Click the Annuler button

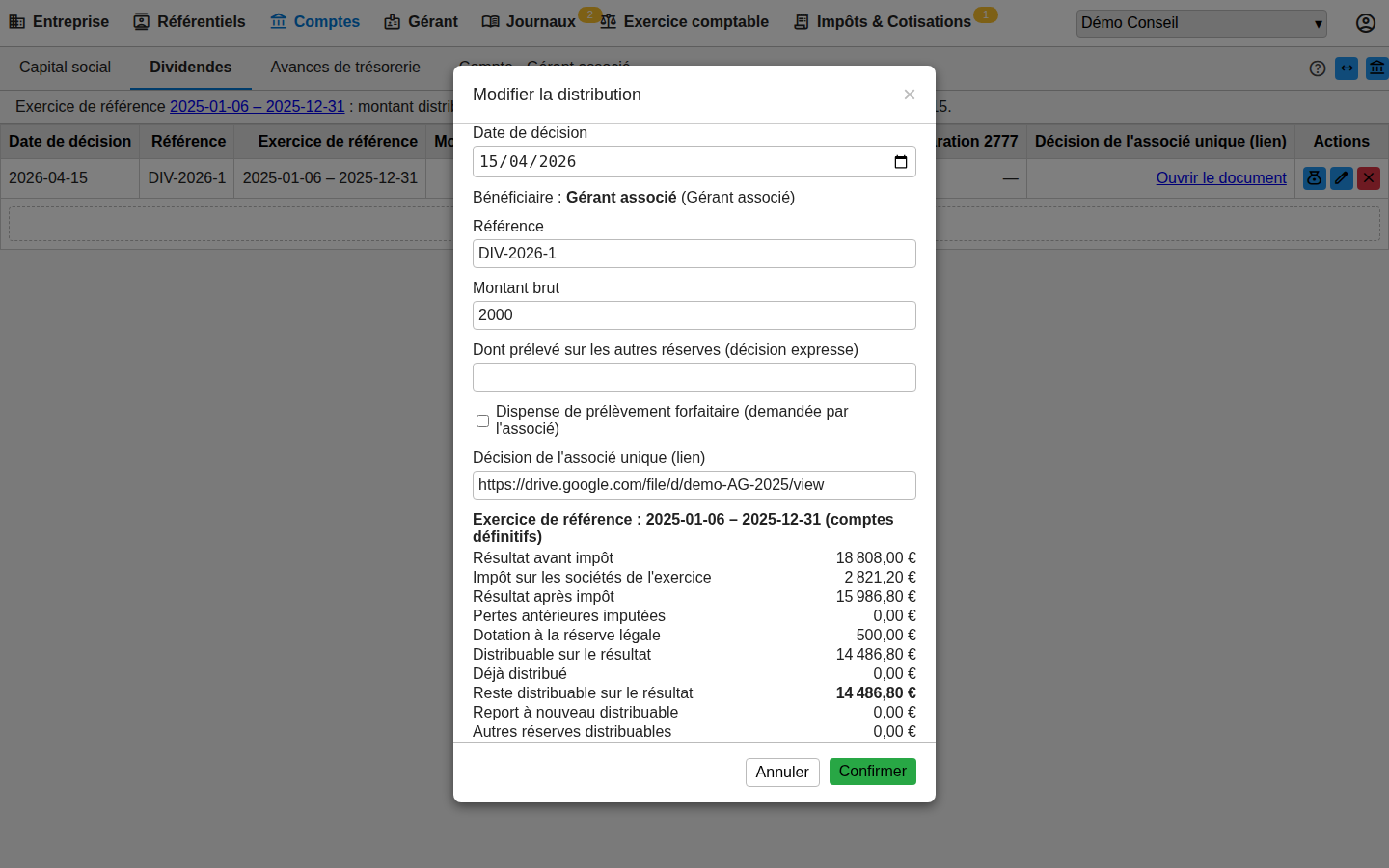tap(782, 773)
